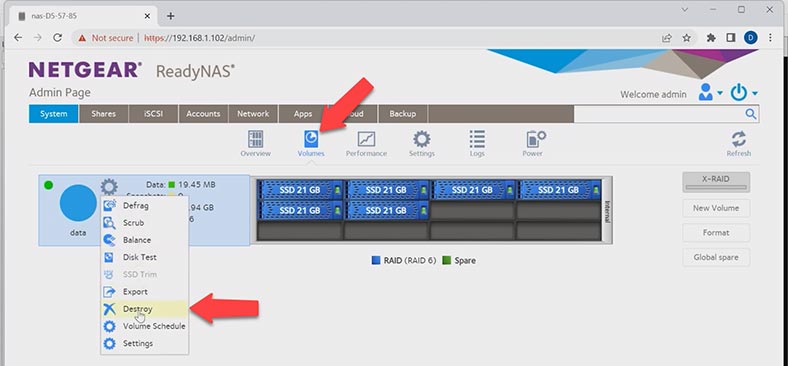Expand the power button dropdown arrow
788x366 pixels.
[754, 93]
